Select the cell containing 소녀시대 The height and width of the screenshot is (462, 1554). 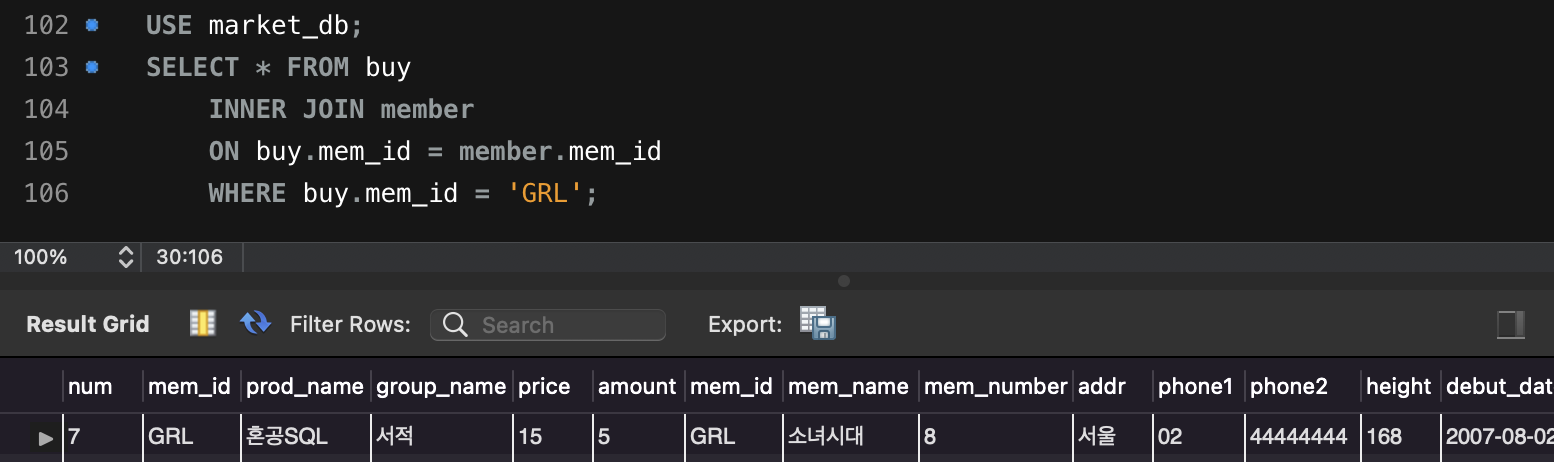coord(851,437)
